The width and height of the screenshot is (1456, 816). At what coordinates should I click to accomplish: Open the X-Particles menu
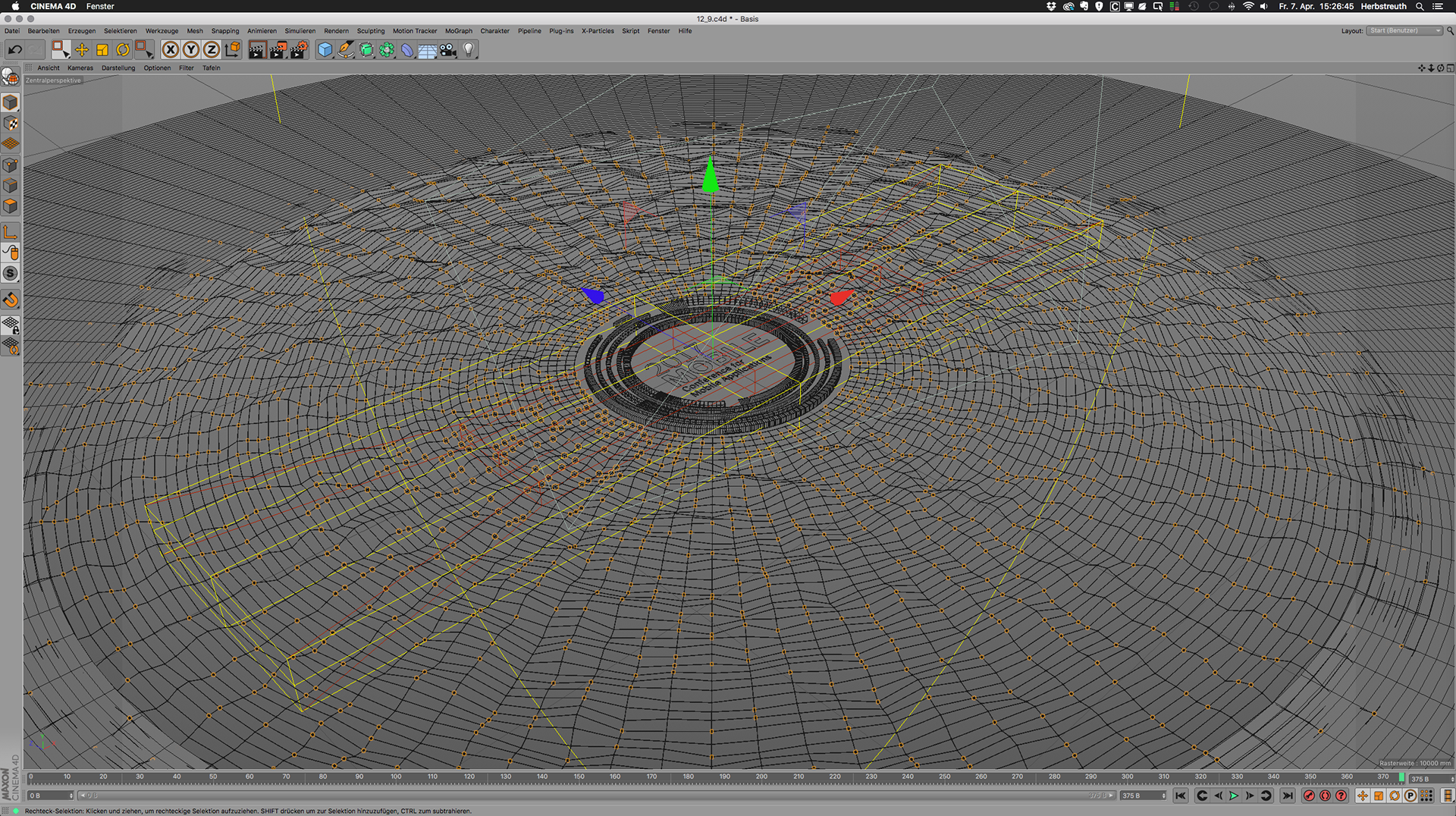click(598, 31)
